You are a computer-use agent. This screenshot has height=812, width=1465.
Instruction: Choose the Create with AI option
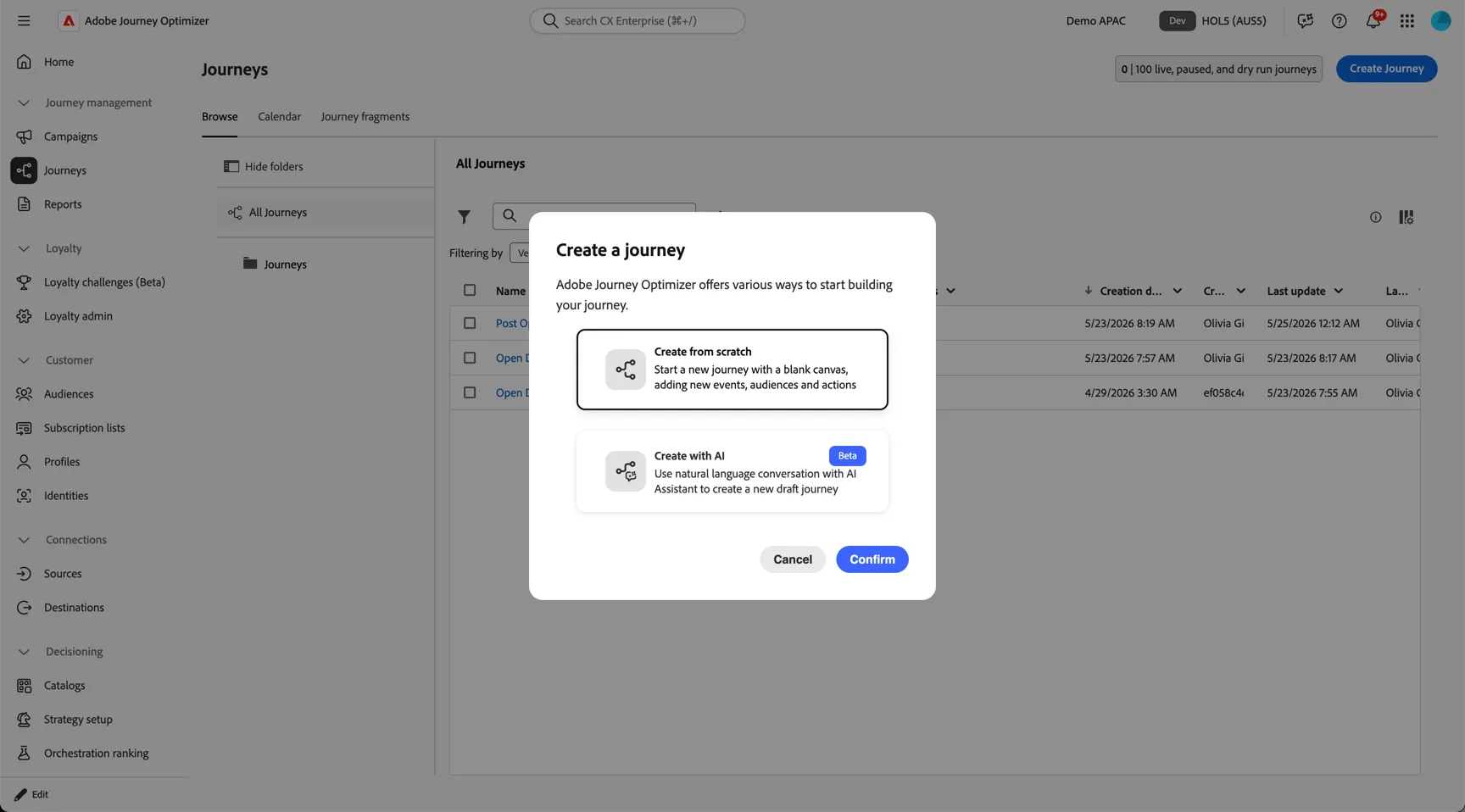point(732,471)
